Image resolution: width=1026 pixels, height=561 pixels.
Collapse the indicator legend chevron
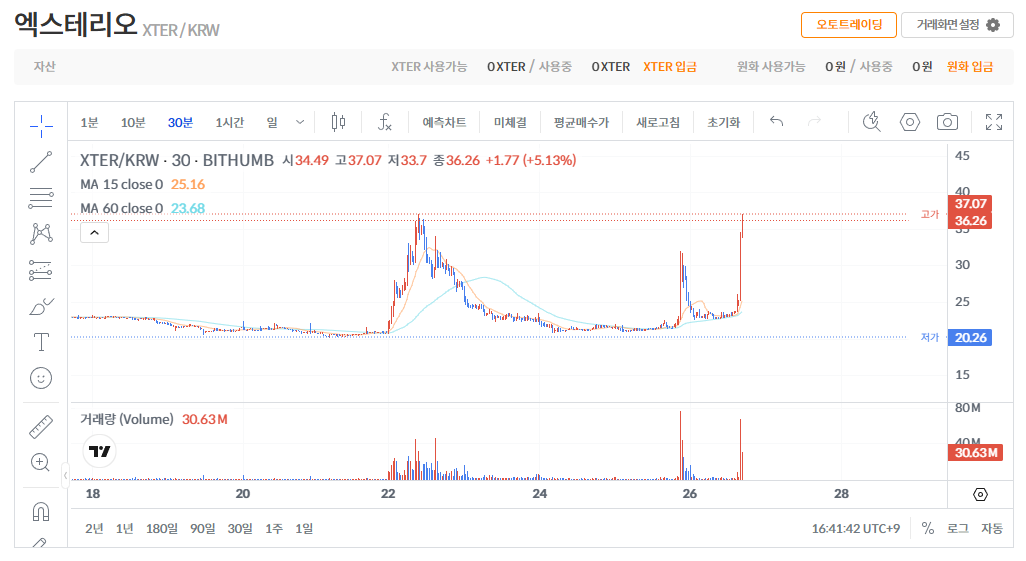94,233
